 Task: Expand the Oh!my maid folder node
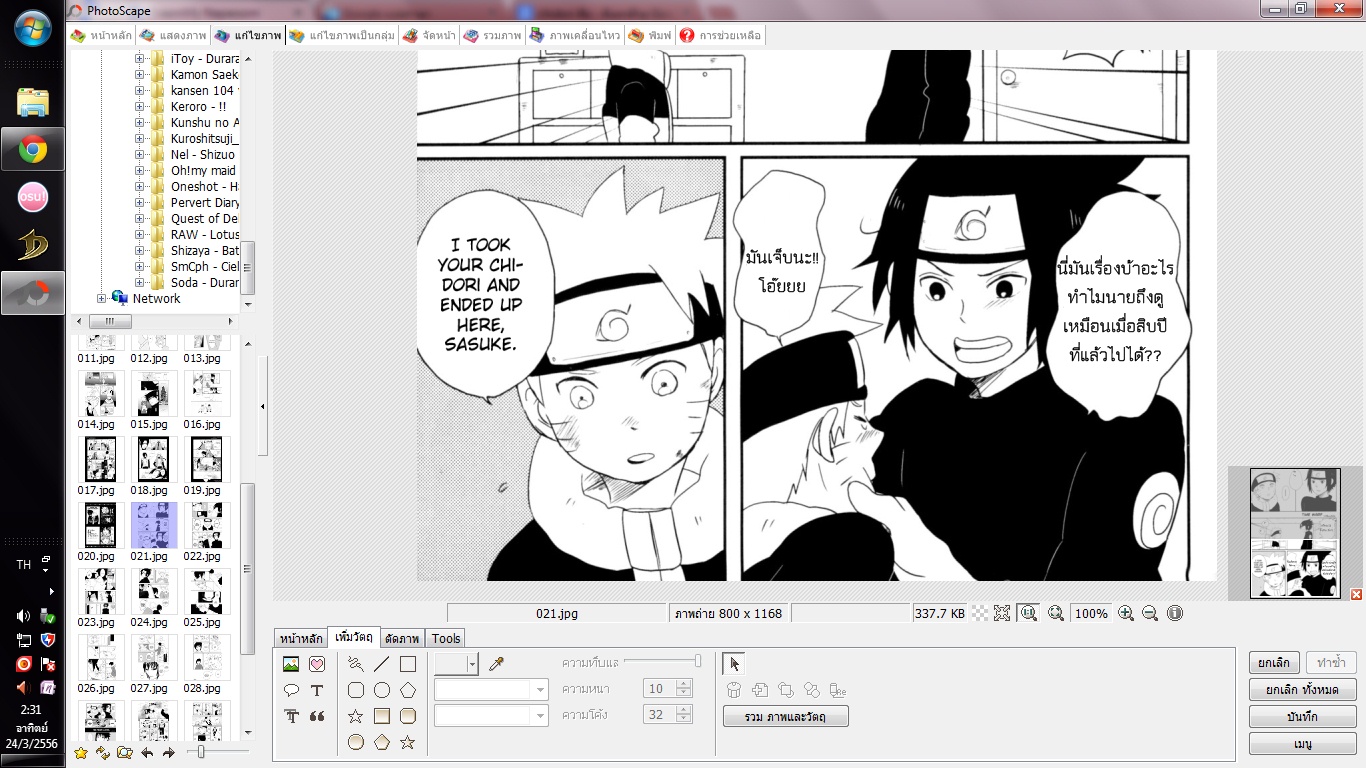139,171
